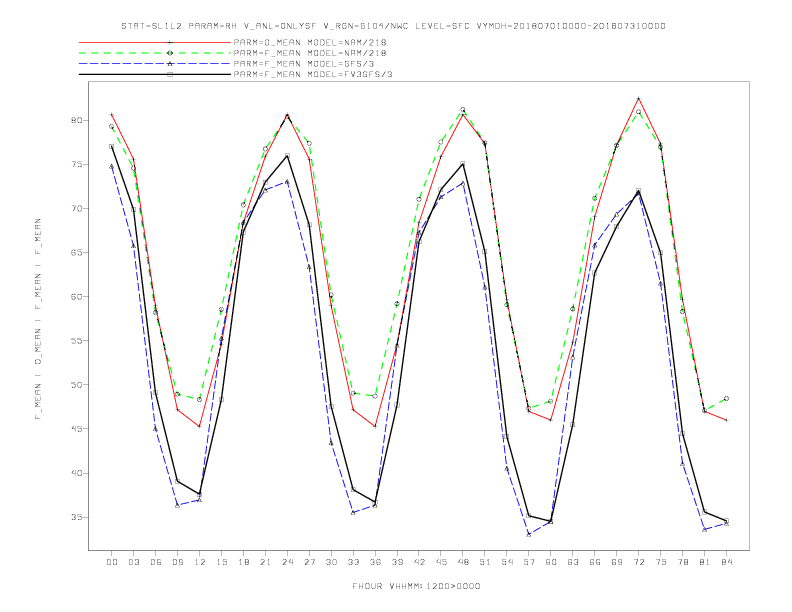This screenshot has height=612, width=792.
Task: Click x-axis tick label 51
Action: [485, 562]
